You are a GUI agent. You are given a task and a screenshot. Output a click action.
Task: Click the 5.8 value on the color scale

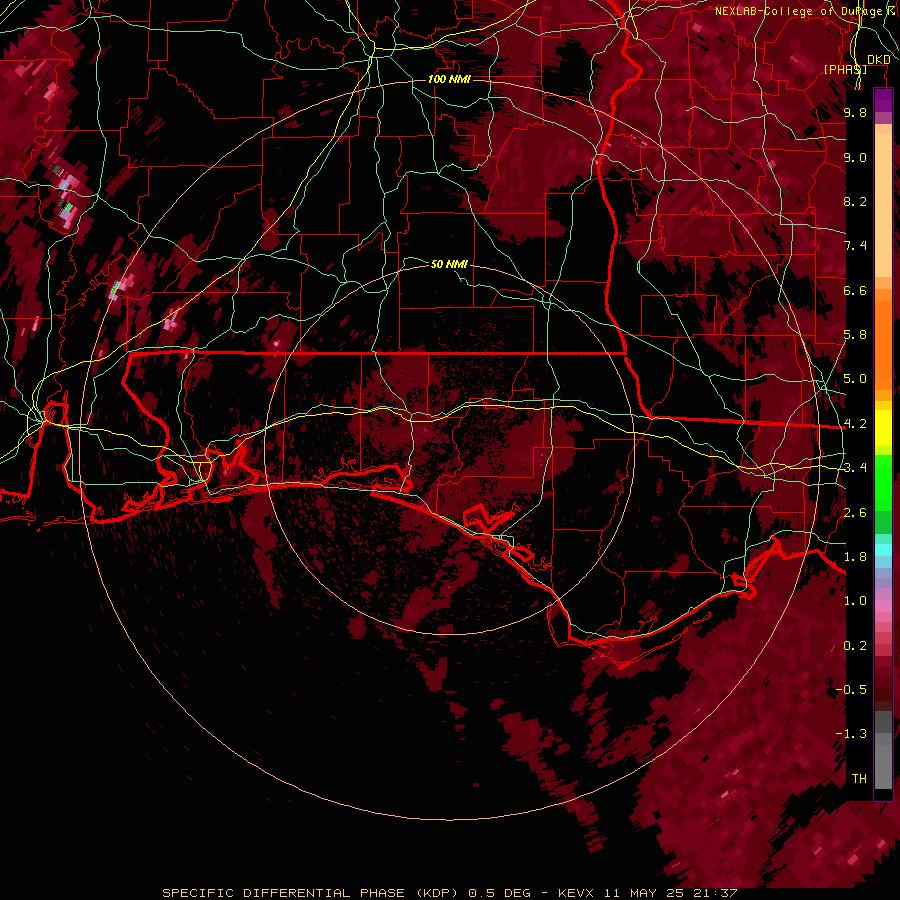[x=855, y=335]
